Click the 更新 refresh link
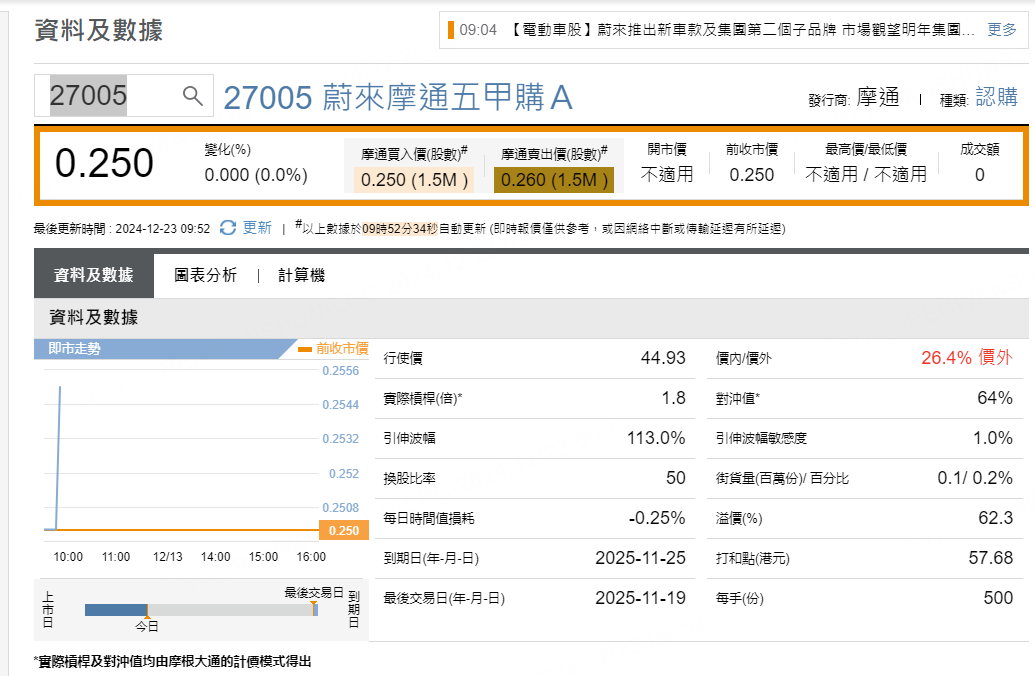 pyautogui.click(x=257, y=228)
